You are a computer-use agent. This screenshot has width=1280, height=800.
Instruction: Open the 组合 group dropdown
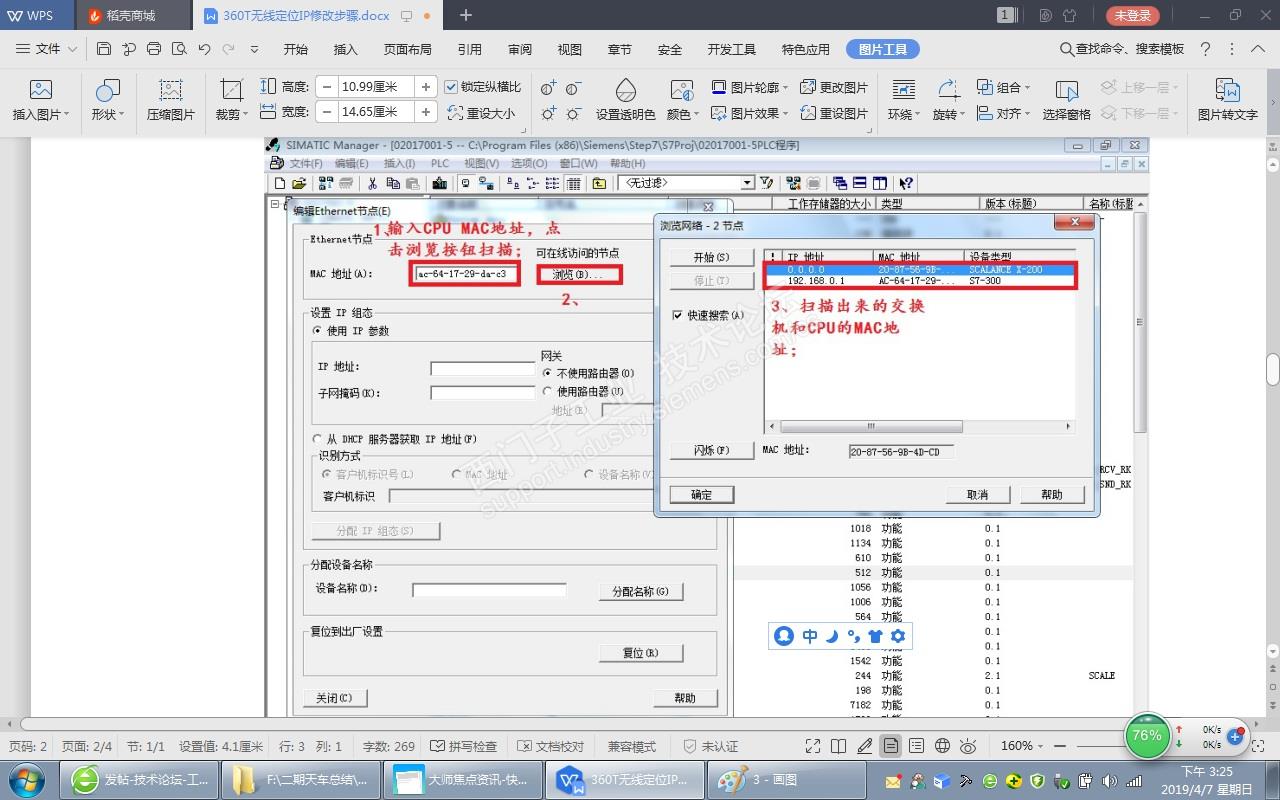point(1004,87)
